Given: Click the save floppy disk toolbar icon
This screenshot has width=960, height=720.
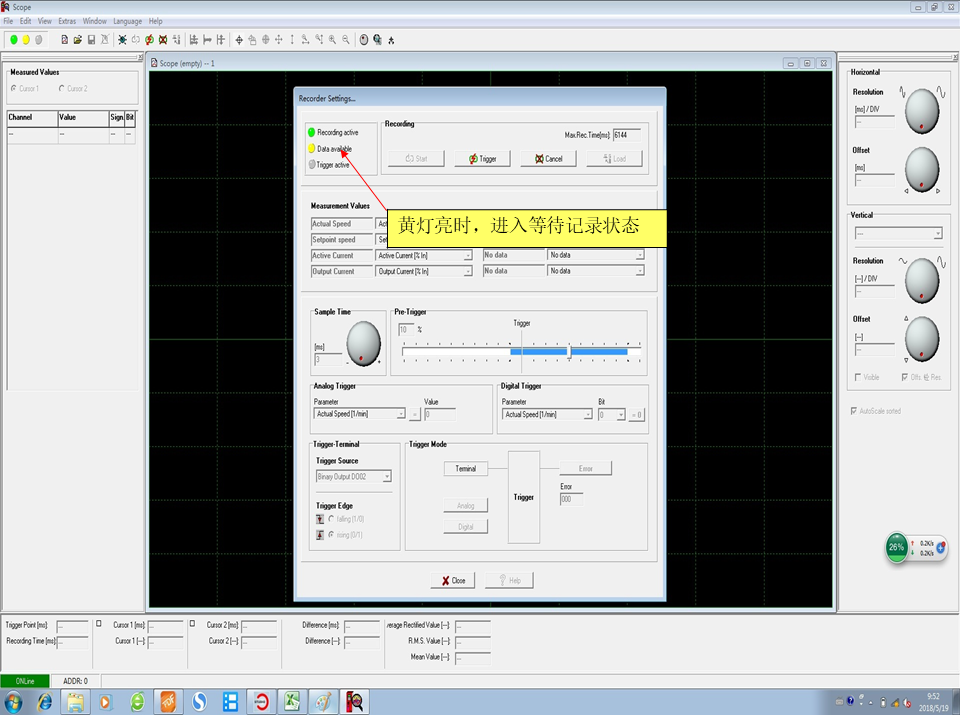Looking at the screenshot, I should (91, 40).
